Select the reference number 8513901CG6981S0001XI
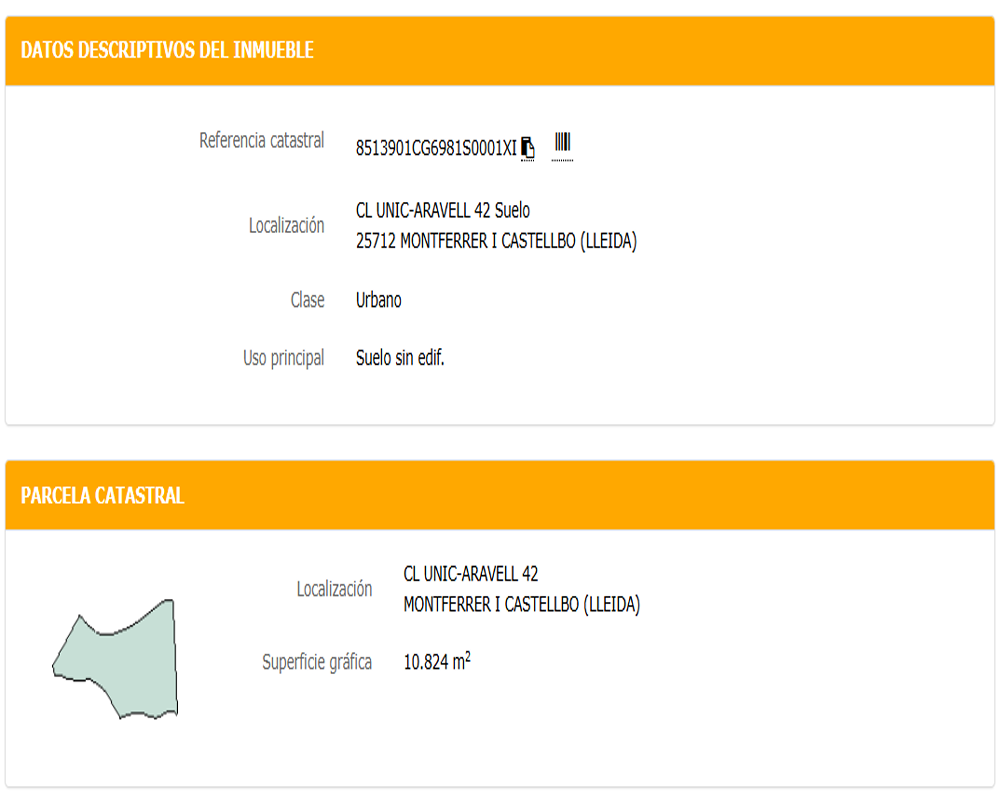Viewport: 1000px width, 800px height. [x=436, y=149]
